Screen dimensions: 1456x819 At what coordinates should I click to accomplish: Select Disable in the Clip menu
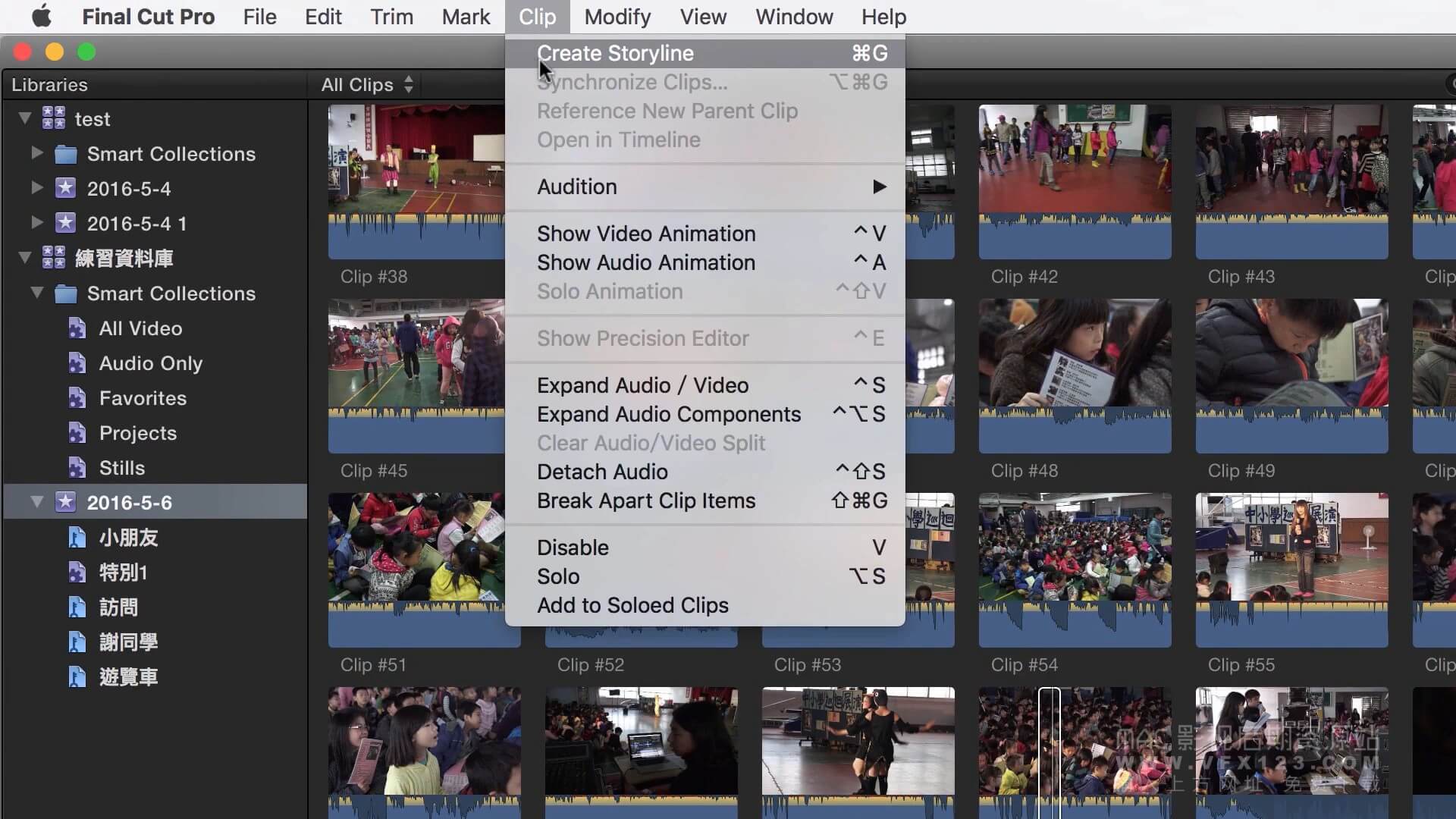(705, 548)
